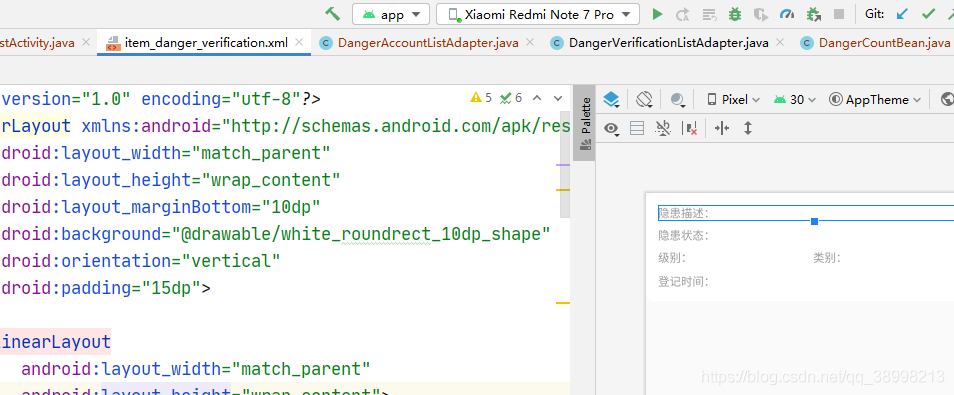Screen dimensions: 954x395
Task: Close the stActivity.java tab on the left
Action: 86,43
